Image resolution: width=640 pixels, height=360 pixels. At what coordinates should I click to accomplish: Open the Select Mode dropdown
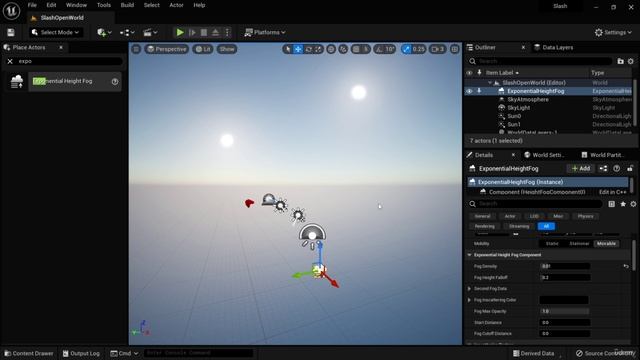tap(55, 32)
